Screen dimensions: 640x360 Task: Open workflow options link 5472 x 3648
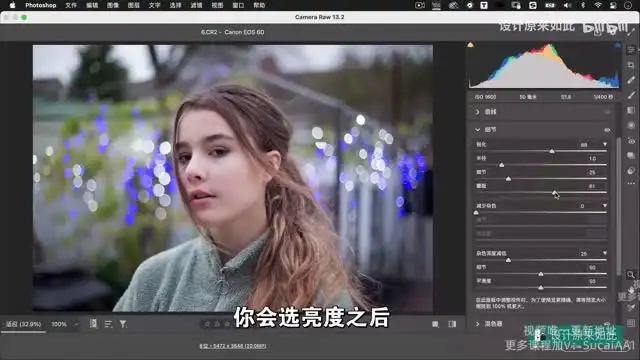pyautogui.click(x=233, y=346)
